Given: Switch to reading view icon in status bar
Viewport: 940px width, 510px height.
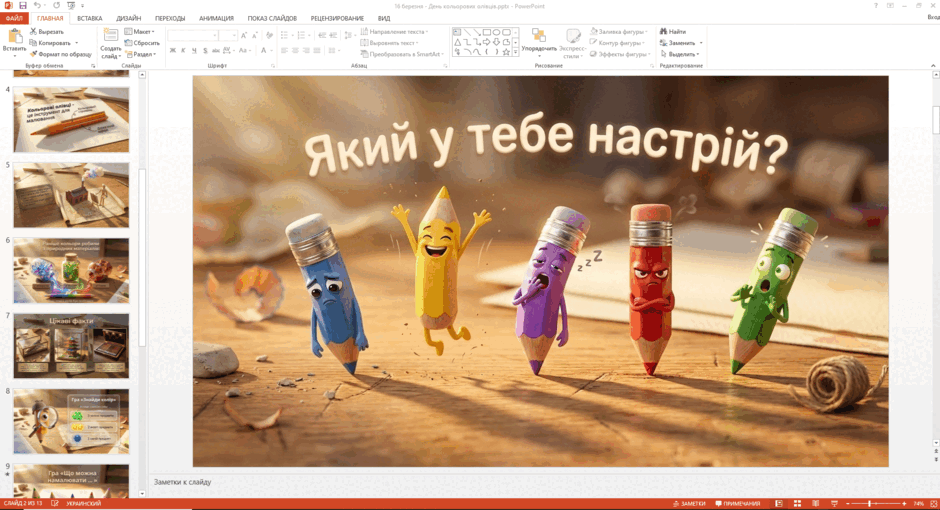Looking at the screenshot, I should tap(815, 503).
